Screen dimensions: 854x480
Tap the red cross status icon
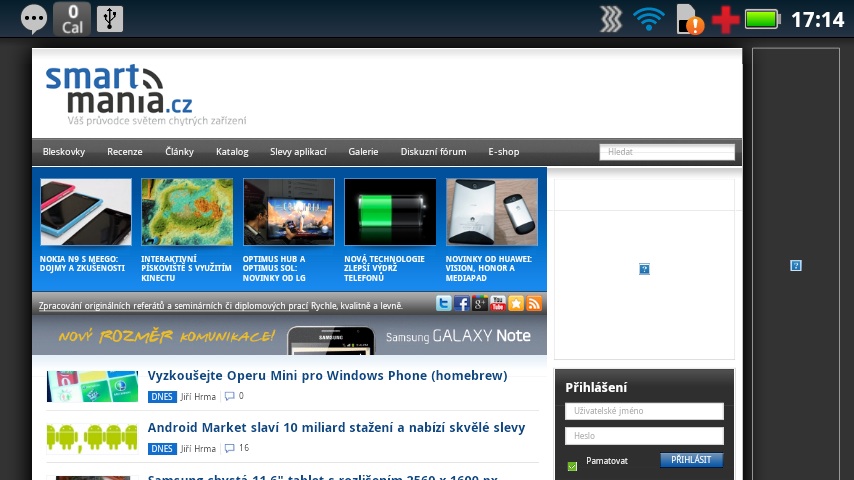click(725, 20)
